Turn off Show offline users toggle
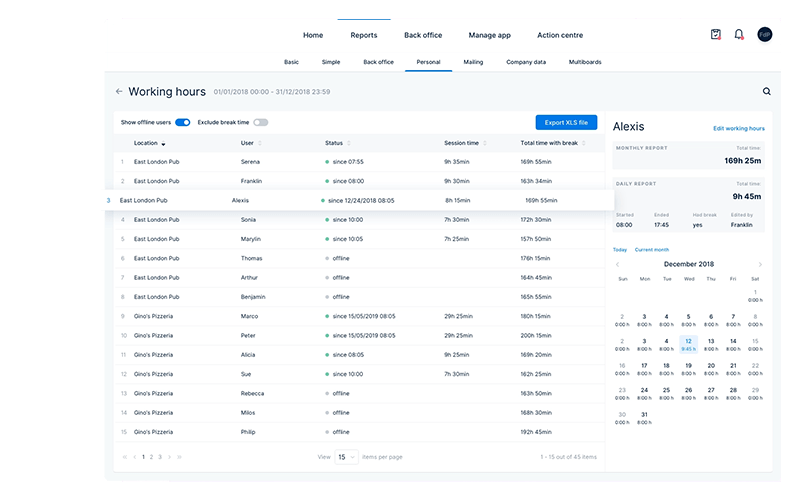 coord(182,122)
